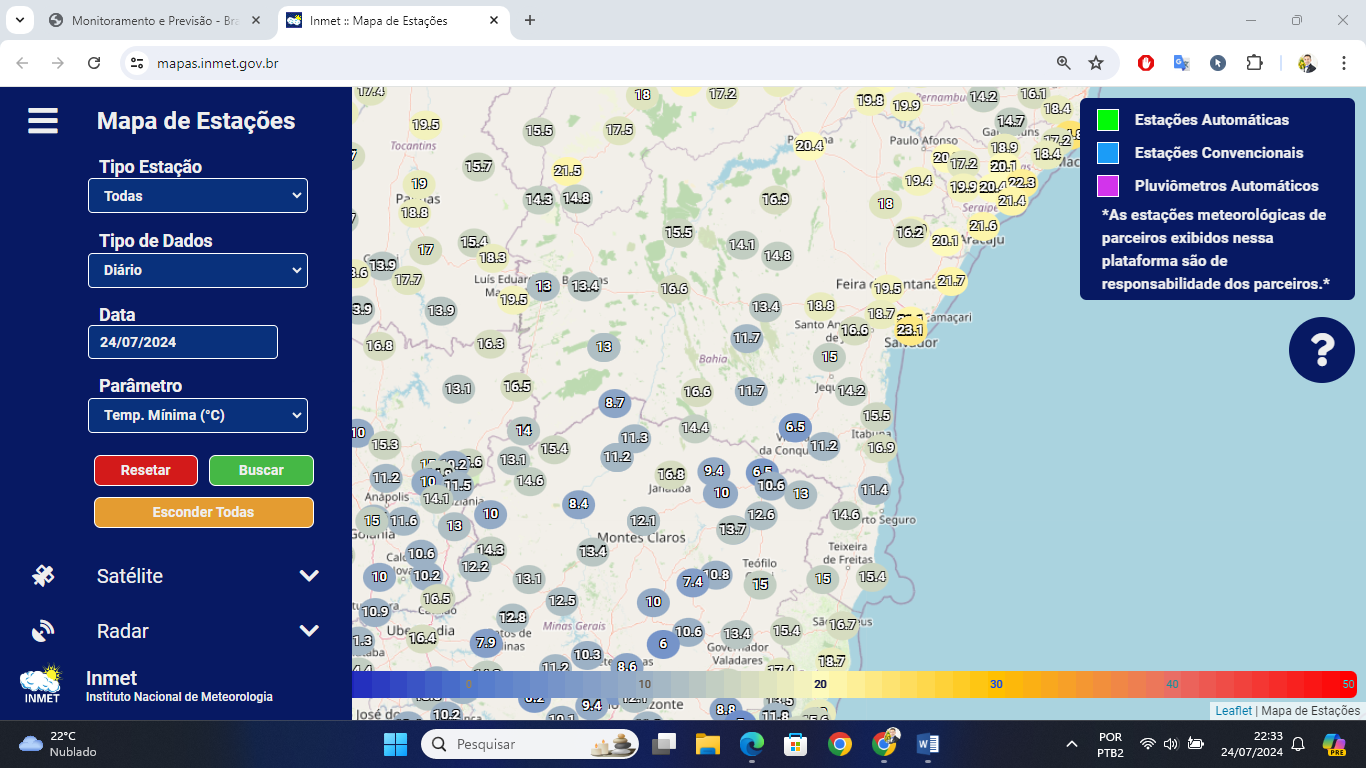The height and width of the screenshot is (768, 1366).
Task: Open Word from the taskbar
Action: pyautogui.click(x=928, y=744)
